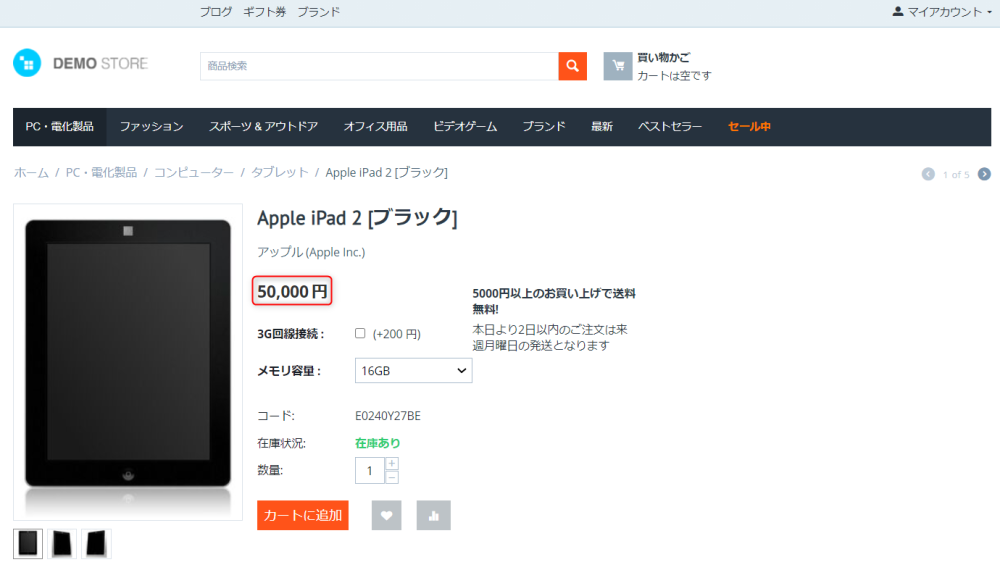Open the オフィス用品 menu
This screenshot has height=570, width=1000.
(x=376, y=127)
